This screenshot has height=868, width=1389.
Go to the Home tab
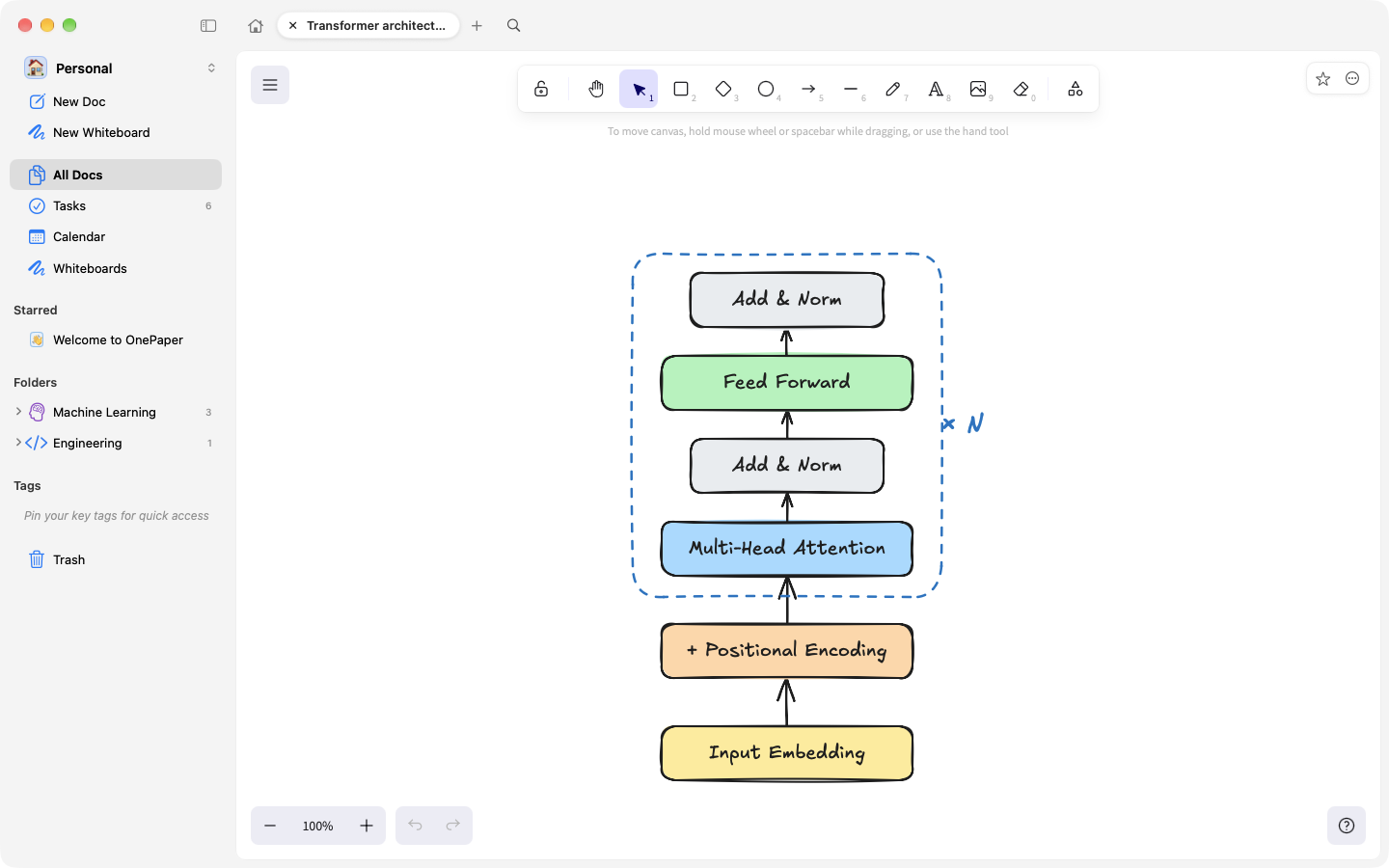[x=256, y=26]
